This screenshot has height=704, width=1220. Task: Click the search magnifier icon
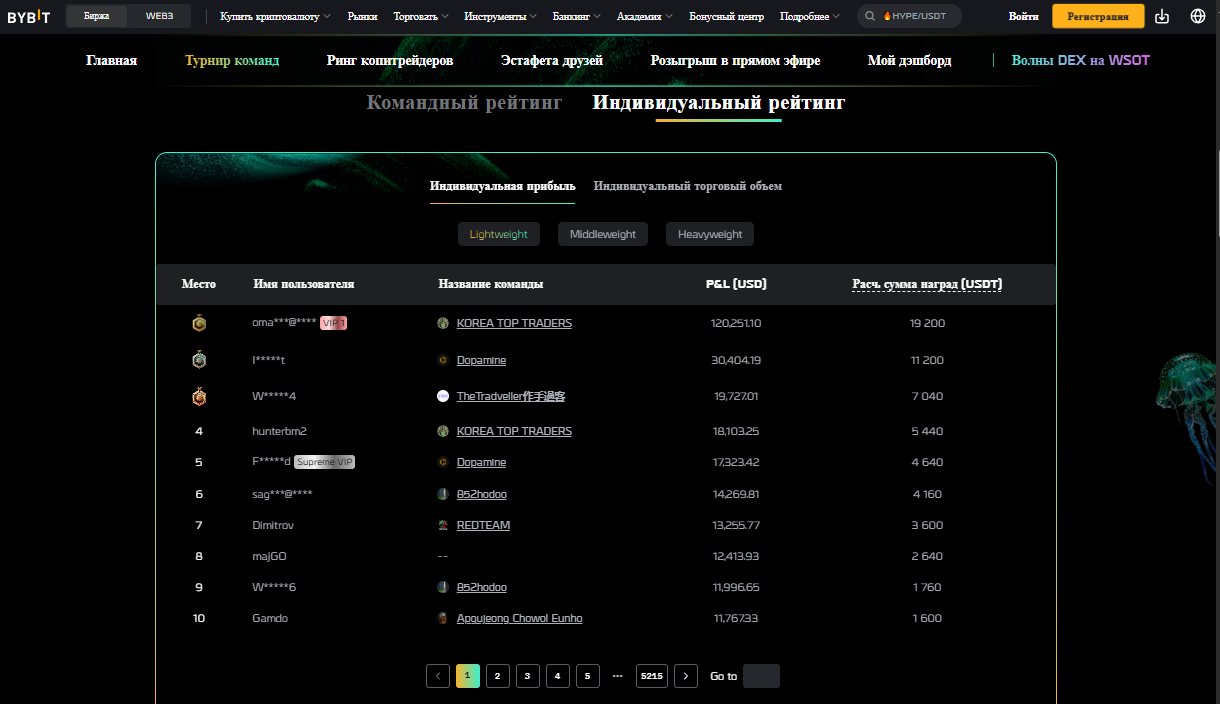(870, 16)
